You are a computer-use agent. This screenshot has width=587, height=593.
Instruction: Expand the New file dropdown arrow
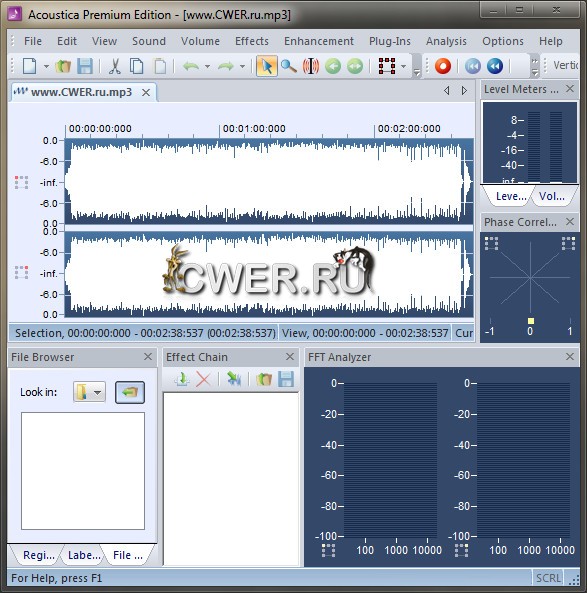(x=46, y=66)
